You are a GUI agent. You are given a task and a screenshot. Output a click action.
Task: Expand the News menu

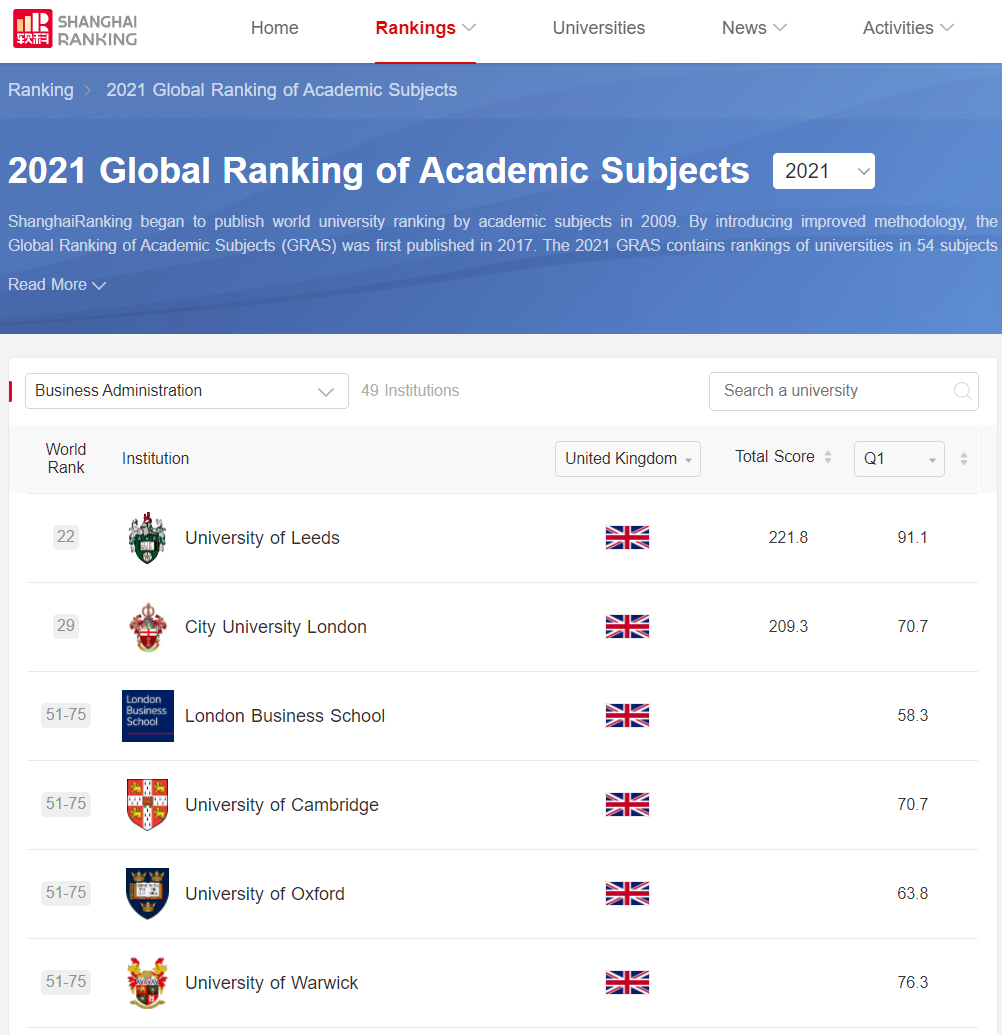click(x=754, y=28)
